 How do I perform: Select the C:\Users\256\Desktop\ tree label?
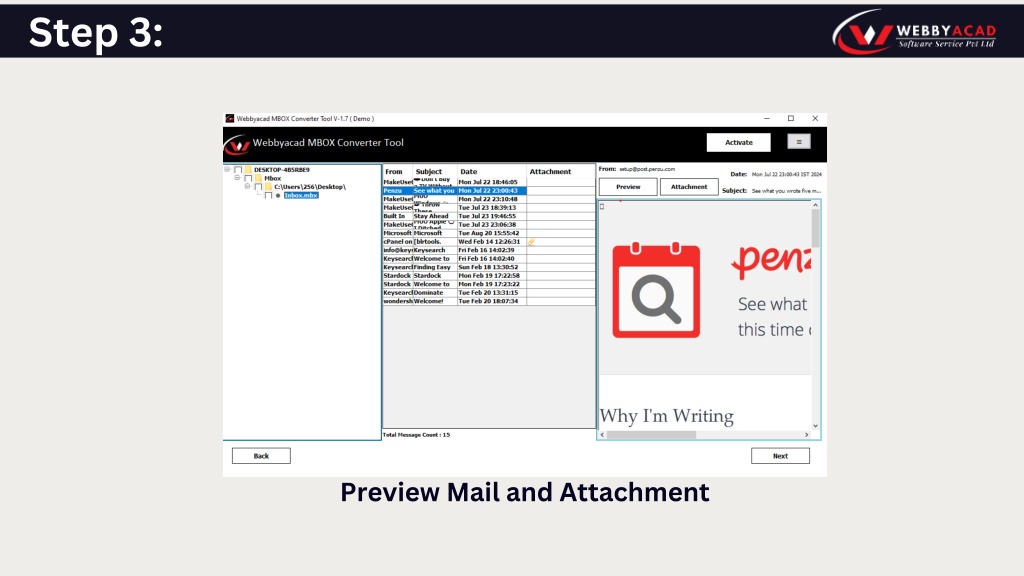[x=310, y=187]
